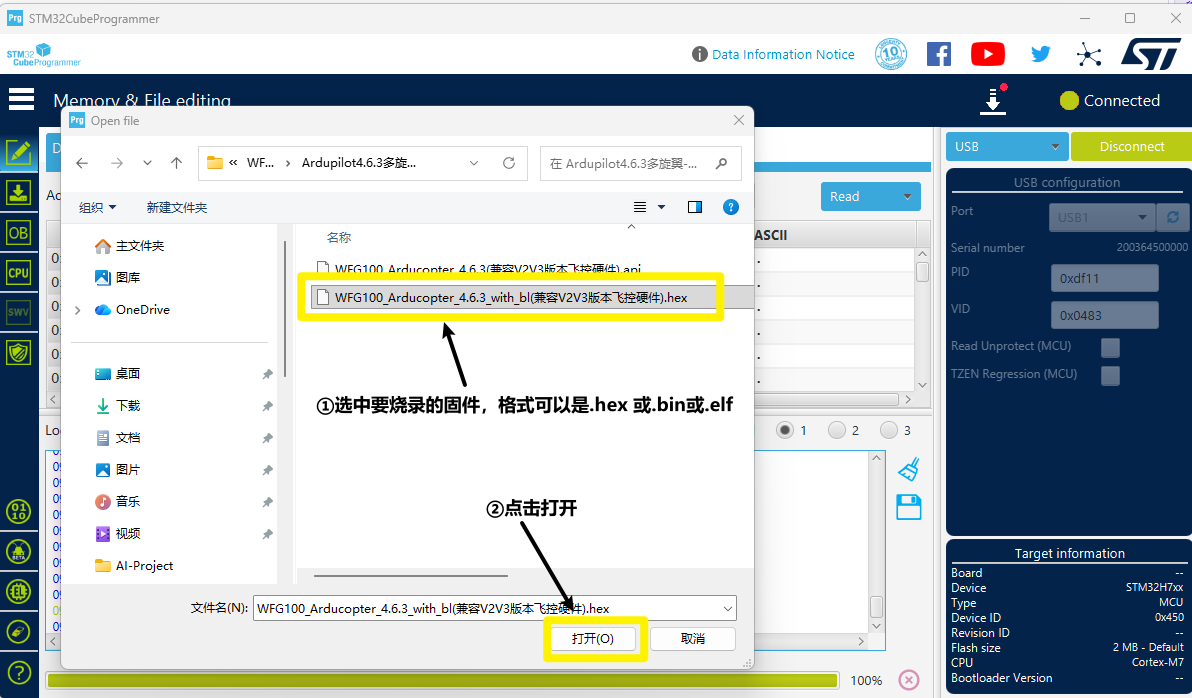The height and width of the screenshot is (698, 1192).
Task: Select 图库 in navigation pane
Action: [x=128, y=278]
